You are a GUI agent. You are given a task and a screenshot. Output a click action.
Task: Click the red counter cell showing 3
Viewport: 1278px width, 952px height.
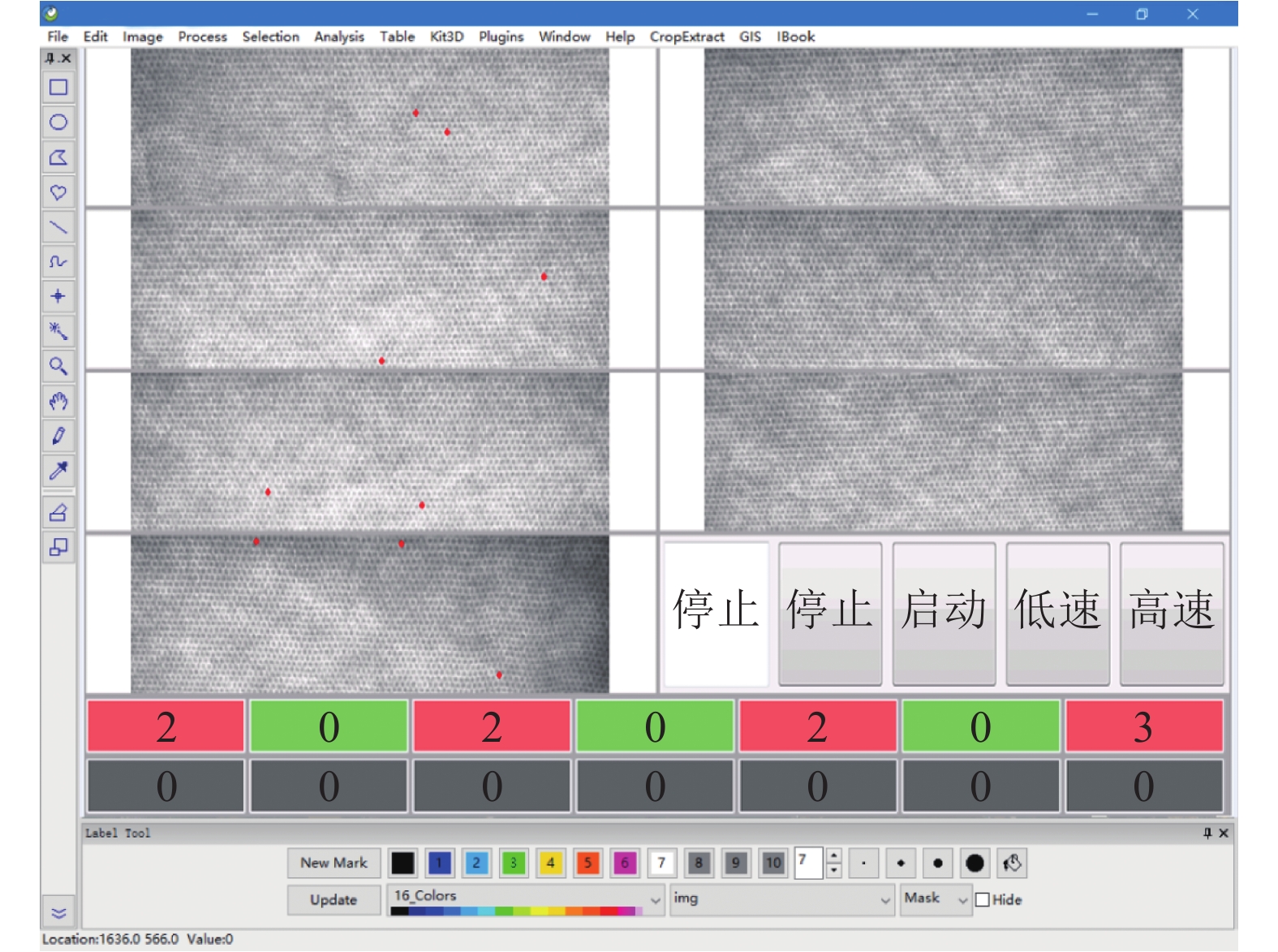(x=1144, y=726)
